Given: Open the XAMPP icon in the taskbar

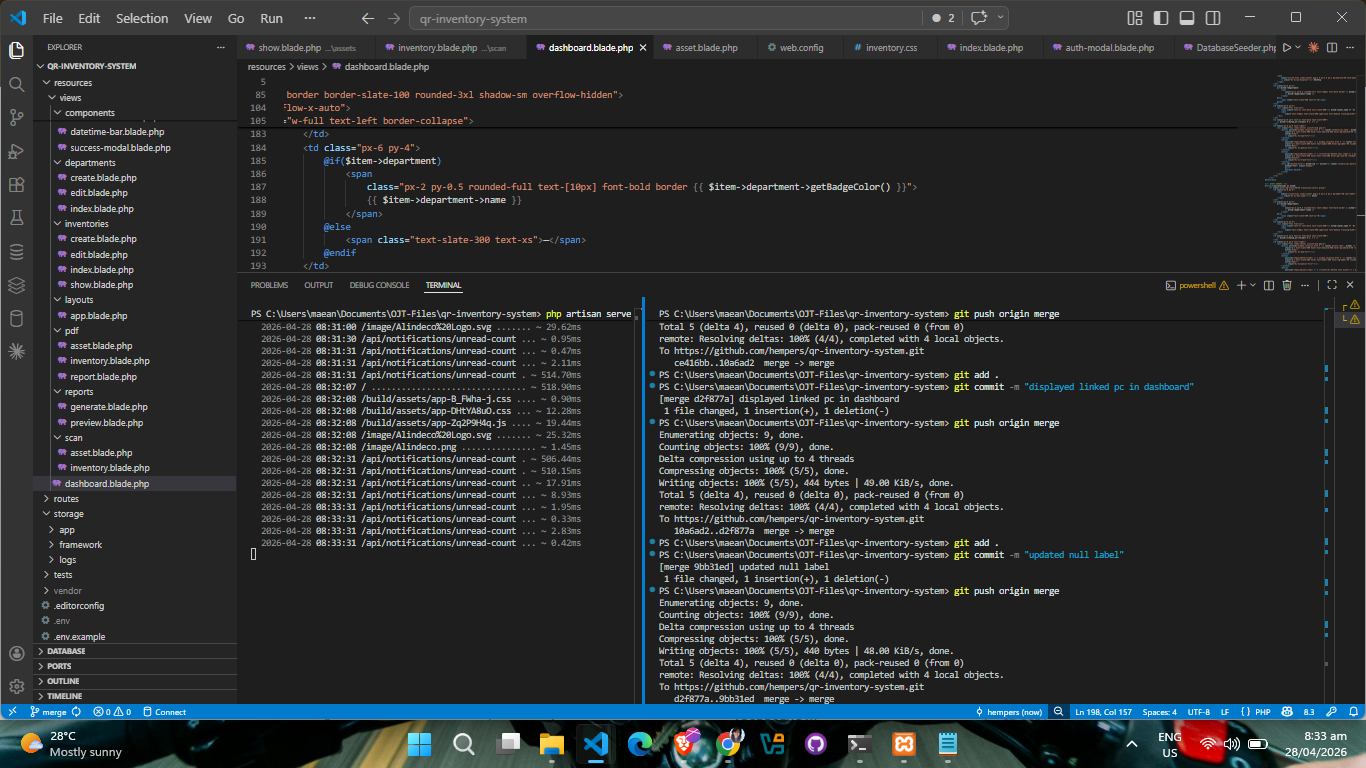Looking at the screenshot, I should [903, 744].
